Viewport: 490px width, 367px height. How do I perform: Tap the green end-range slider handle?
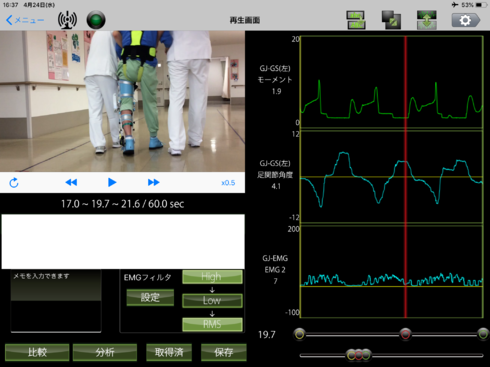click(483, 334)
